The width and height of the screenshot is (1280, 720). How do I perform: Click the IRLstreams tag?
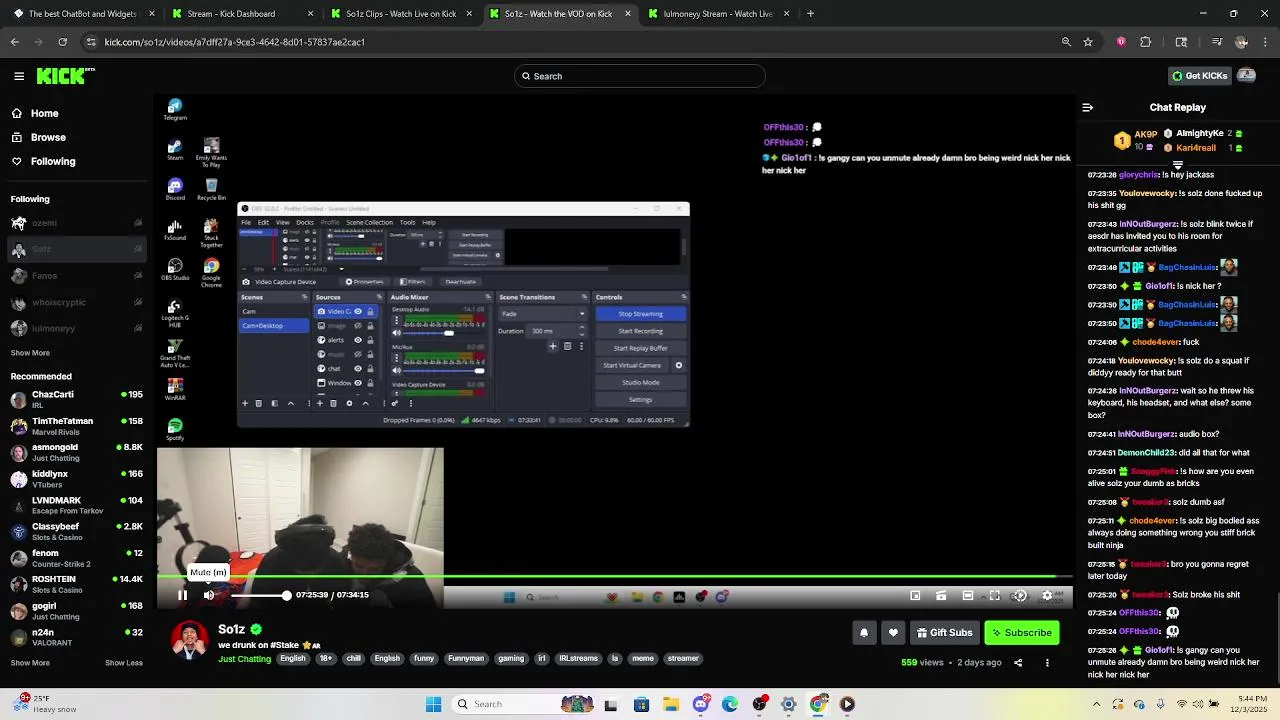tap(578, 659)
